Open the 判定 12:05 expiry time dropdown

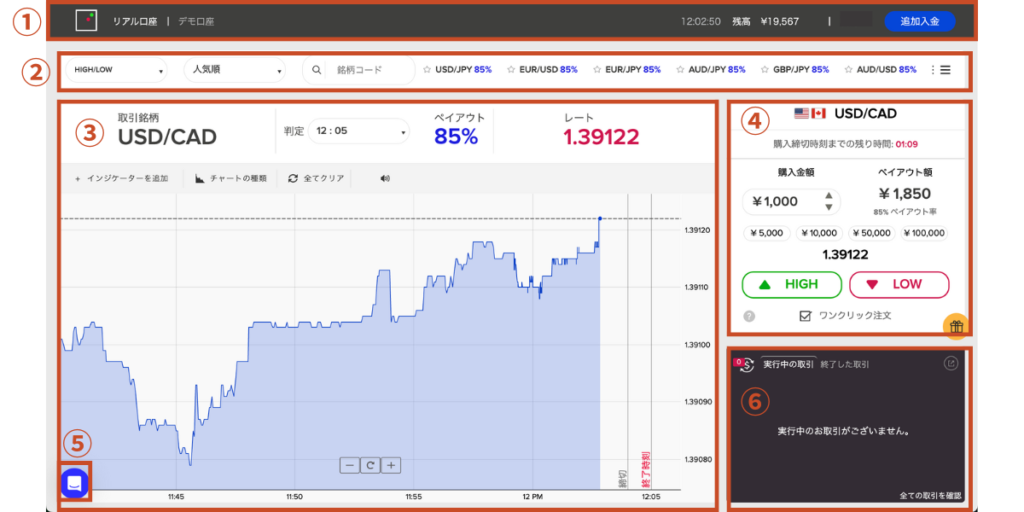coord(359,132)
